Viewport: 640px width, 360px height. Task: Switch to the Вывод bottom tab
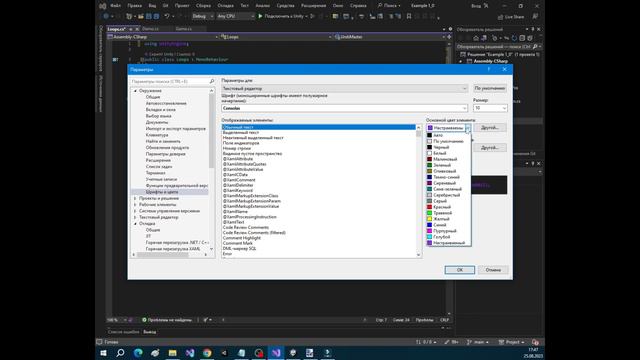coord(150,332)
